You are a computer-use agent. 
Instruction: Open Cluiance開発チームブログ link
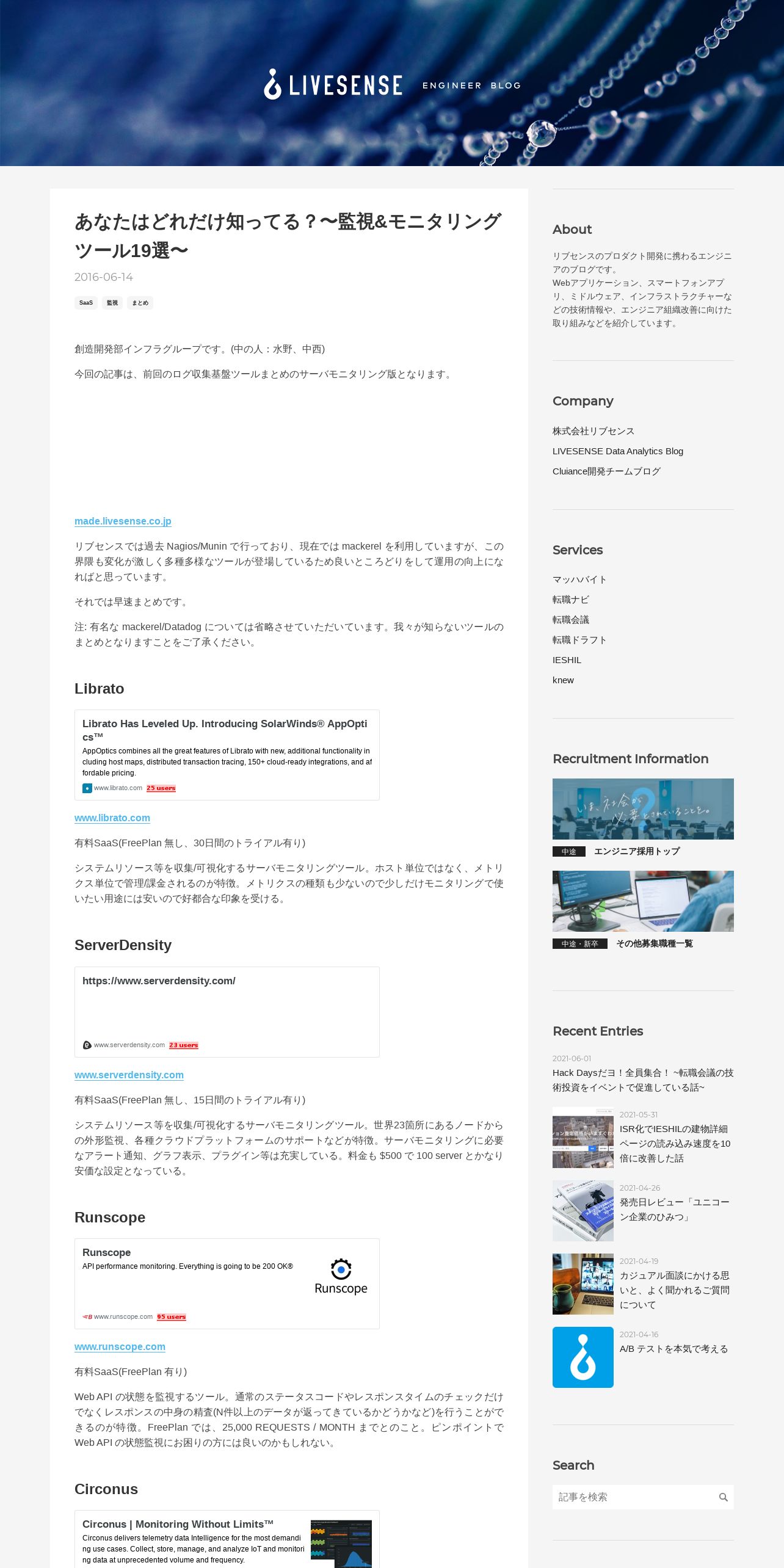point(606,471)
